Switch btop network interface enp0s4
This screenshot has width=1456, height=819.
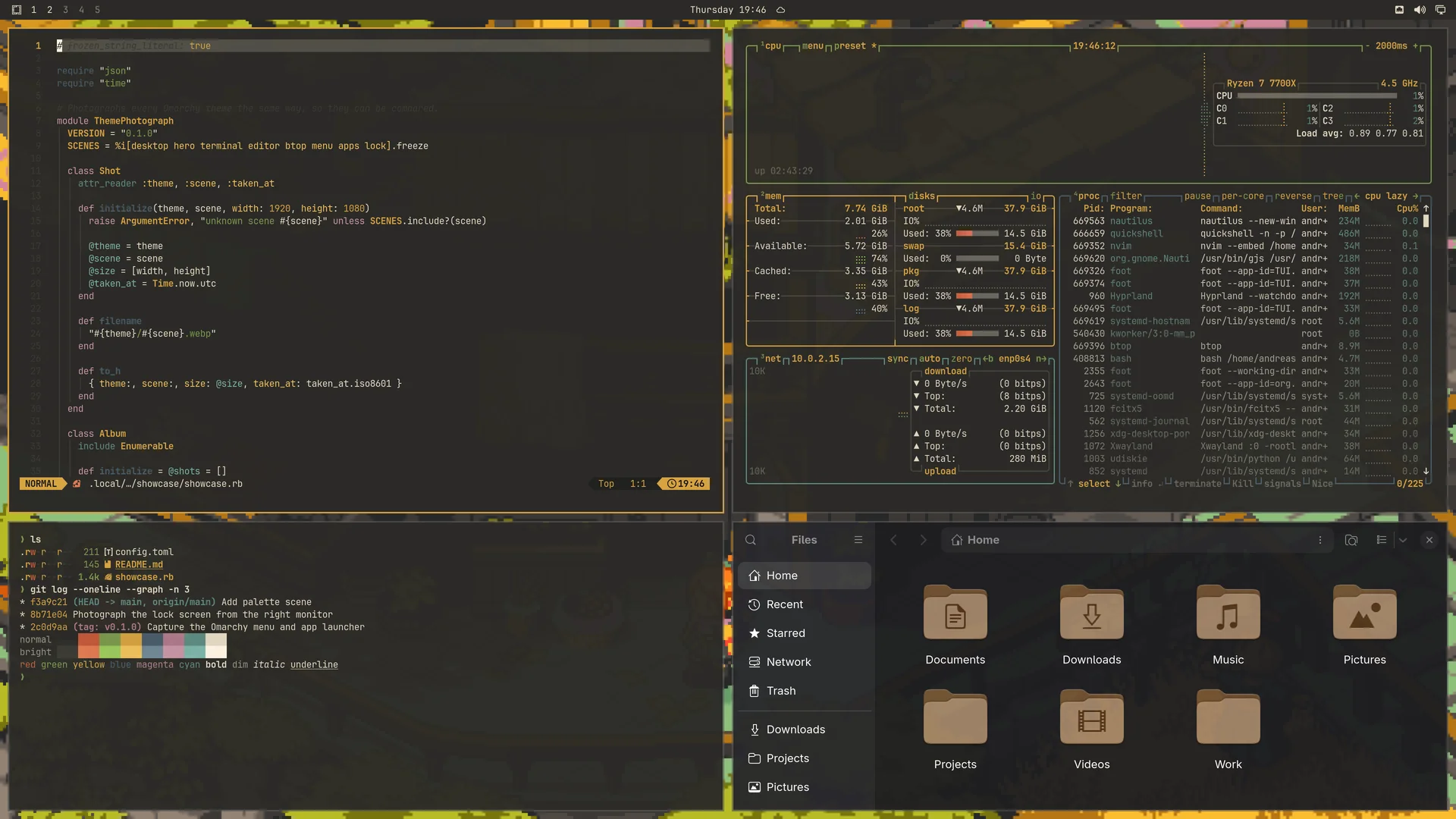click(1015, 359)
